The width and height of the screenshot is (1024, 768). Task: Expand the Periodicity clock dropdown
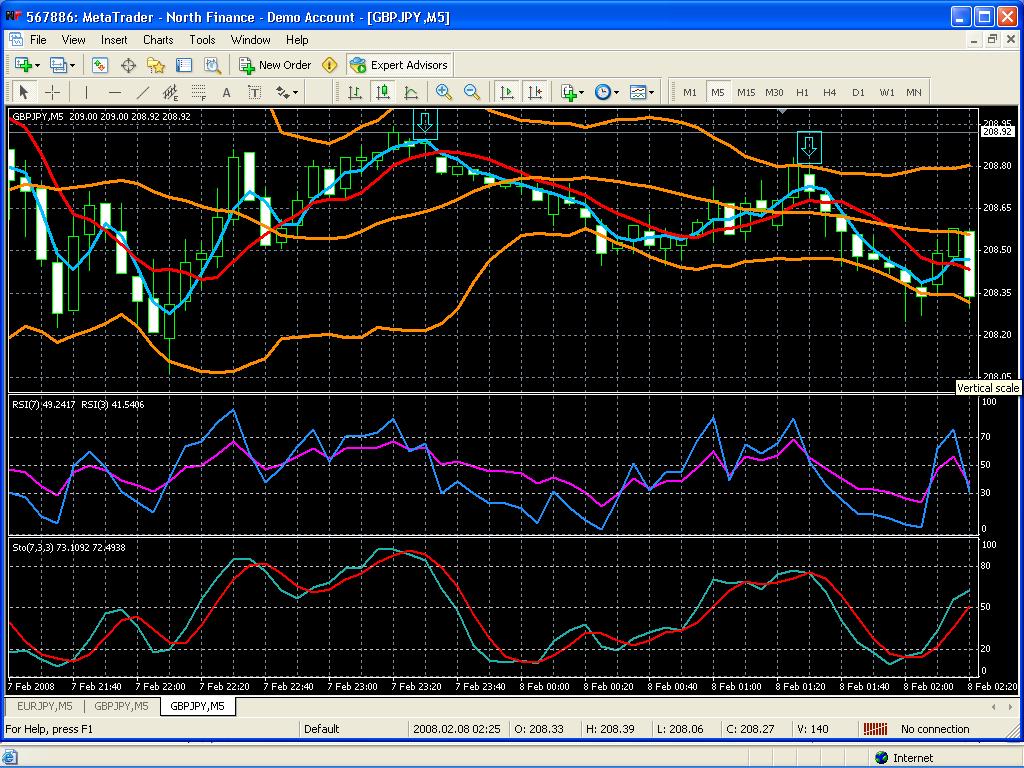[x=616, y=92]
